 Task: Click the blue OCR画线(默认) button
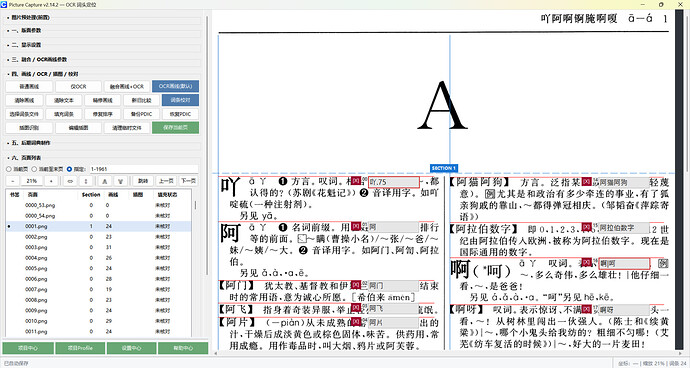point(176,86)
